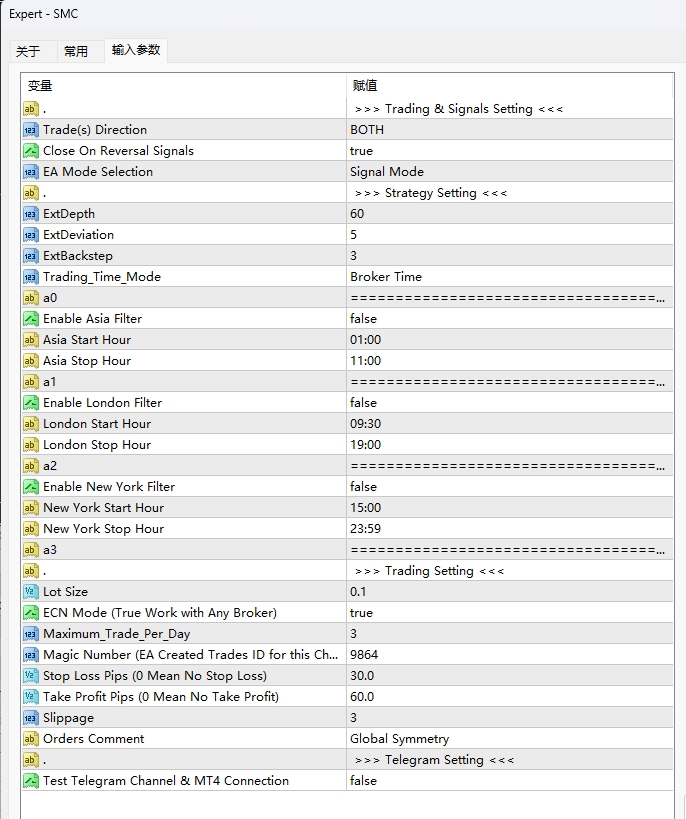This screenshot has width=686, height=819.
Task: Click the double-type icon beside Stop Loss Pips
Action: coord(31,676)
